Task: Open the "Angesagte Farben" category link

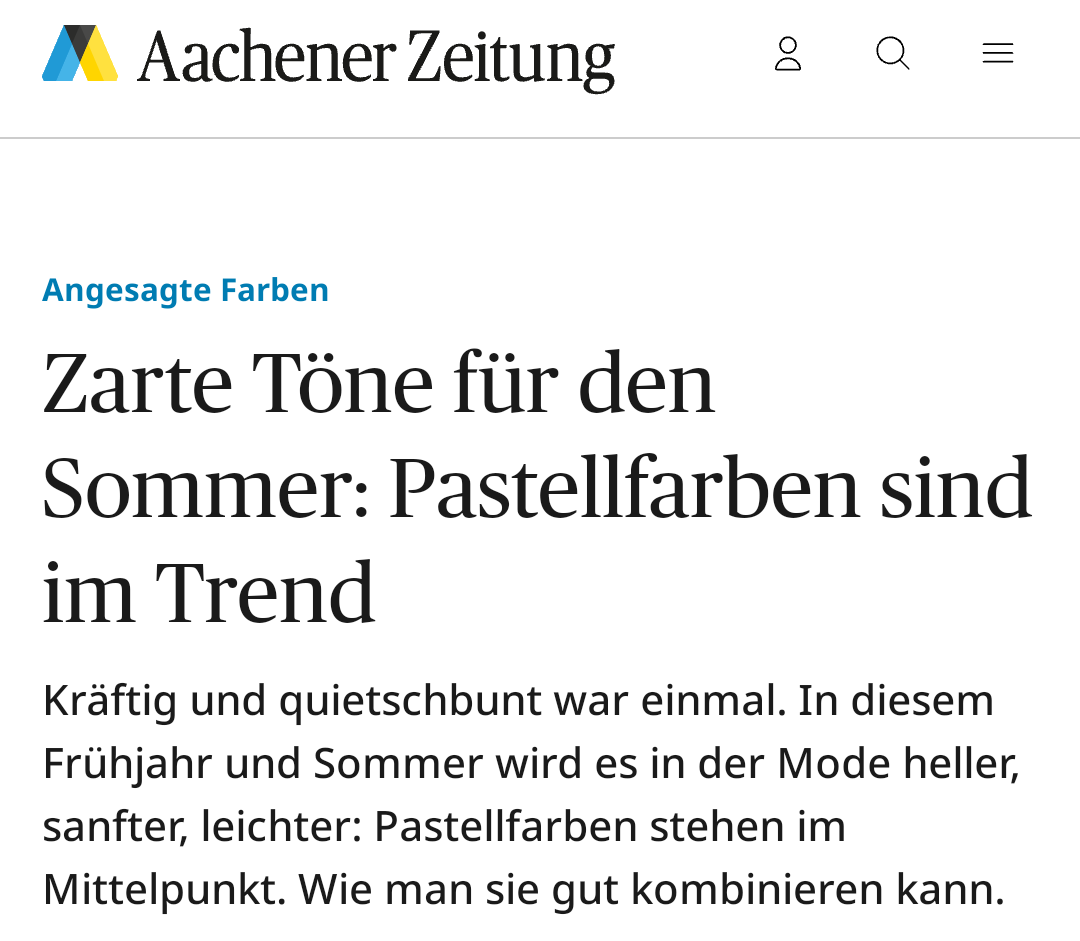Action: pyautogui.click(x=185, y=290)
